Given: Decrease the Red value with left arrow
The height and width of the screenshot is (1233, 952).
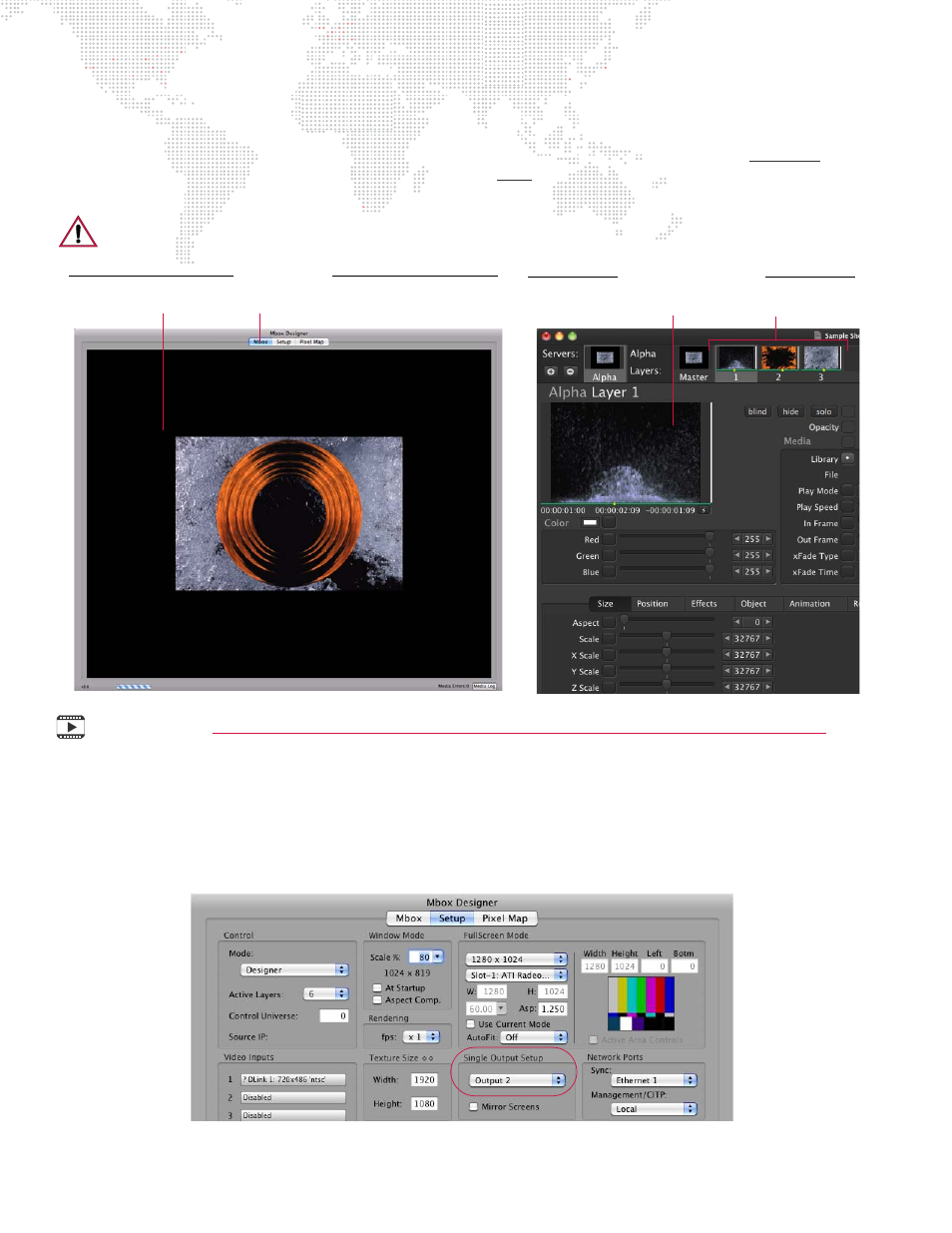Looking at the screenshot, I should 736,539.
